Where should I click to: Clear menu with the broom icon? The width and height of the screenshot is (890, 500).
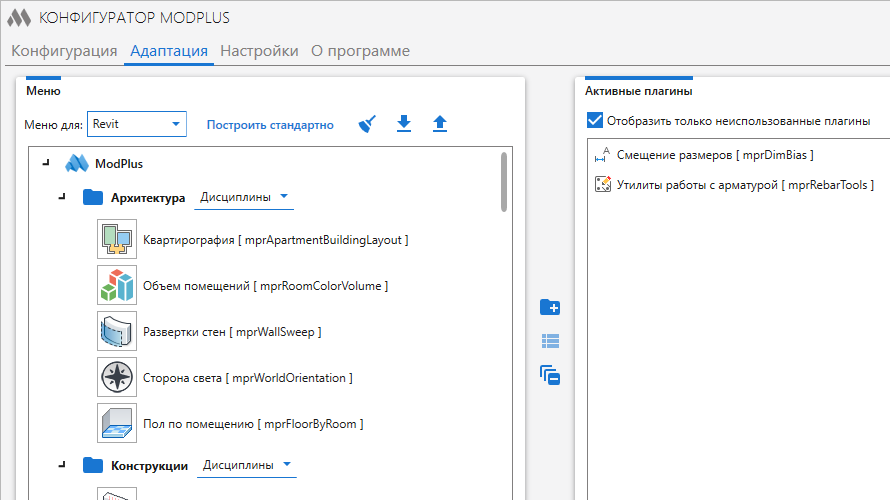[x=367, y=124]
